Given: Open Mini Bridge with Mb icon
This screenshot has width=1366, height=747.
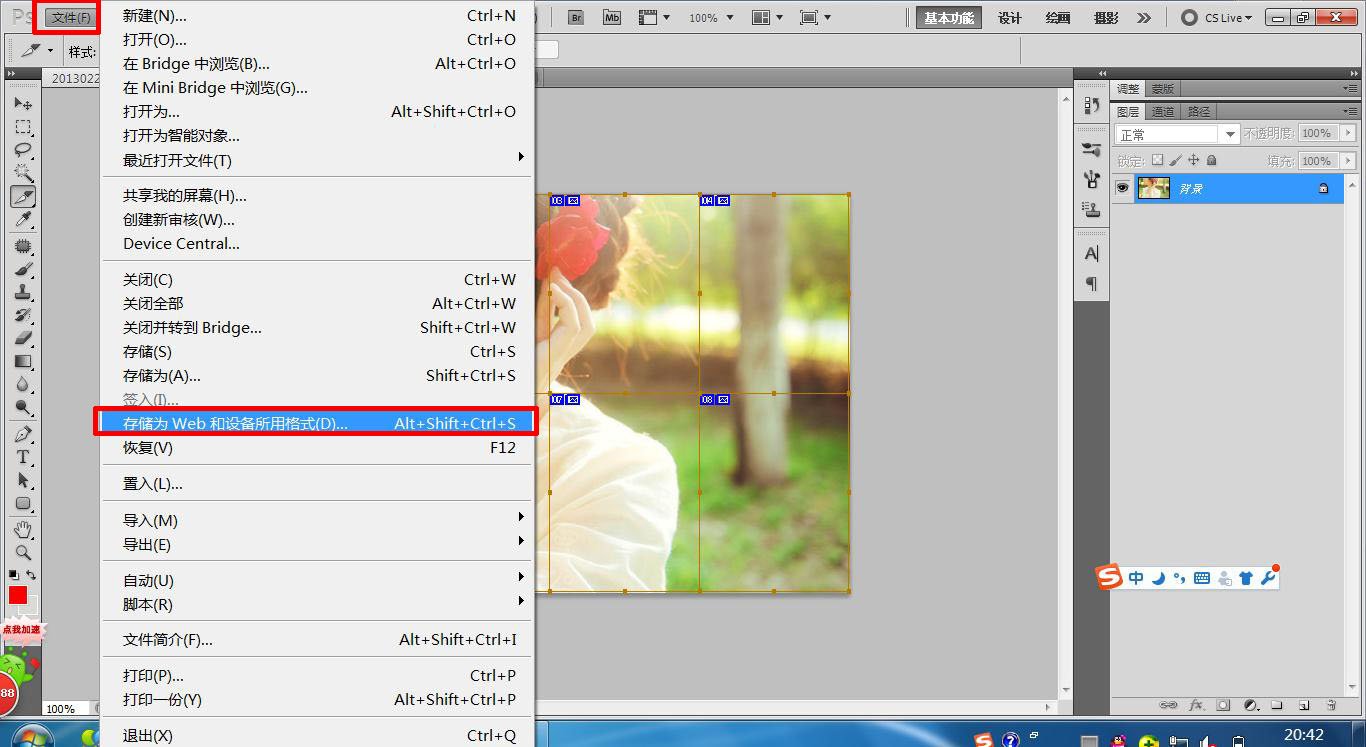Looking at the screenshot, I should click(x=612, y=18).
